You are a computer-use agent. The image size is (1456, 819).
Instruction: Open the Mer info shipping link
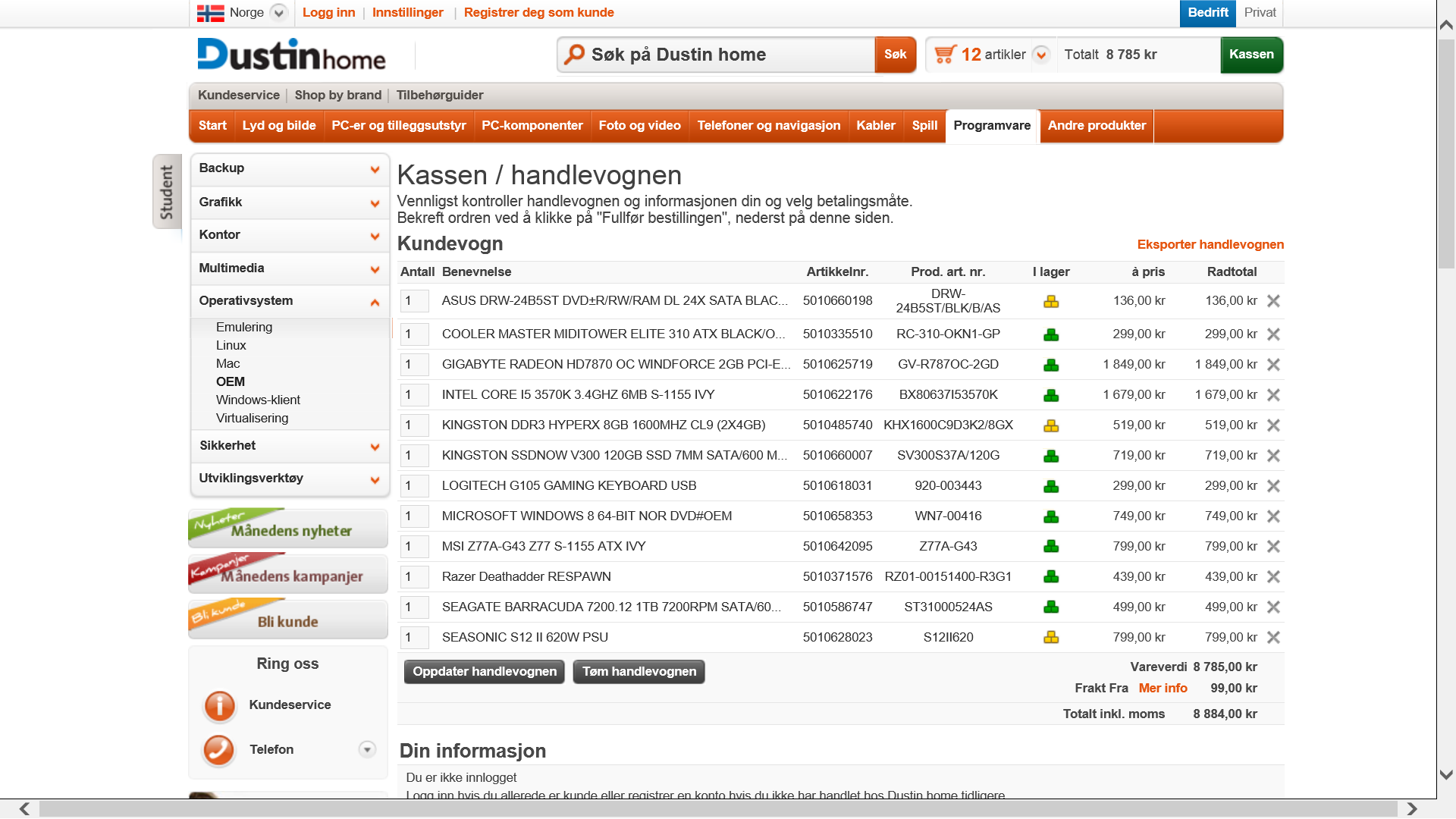click(x=1163, y=688)
